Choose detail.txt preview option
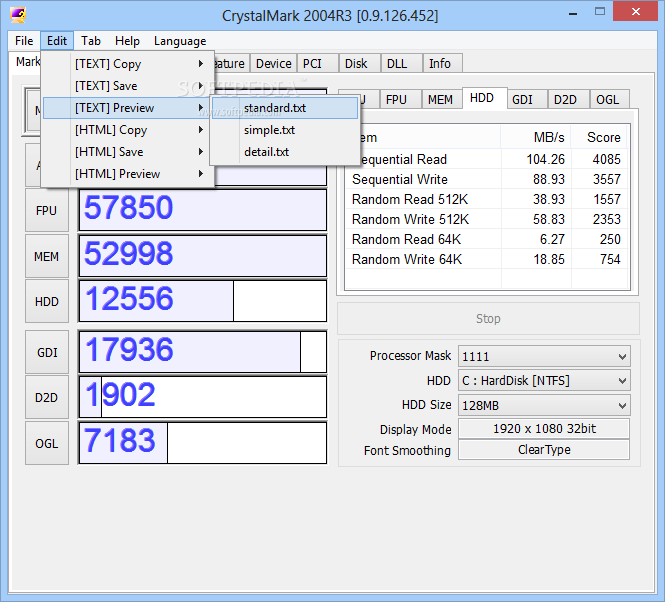This screenshot has height=602, width=665. coord(285,152)
